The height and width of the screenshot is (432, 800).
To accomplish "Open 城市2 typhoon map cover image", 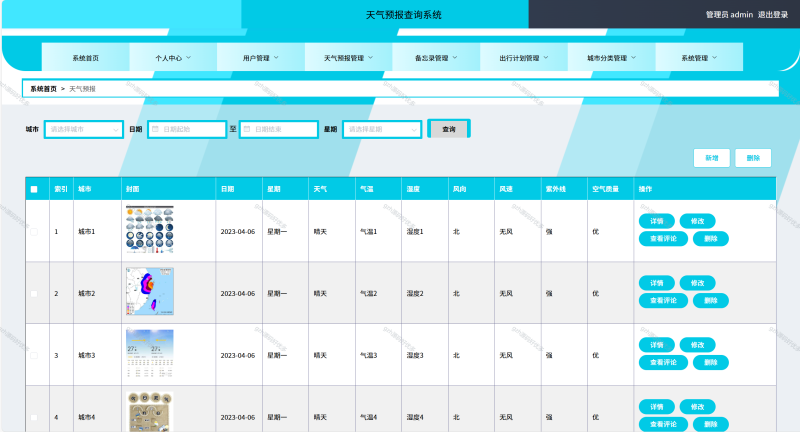I will point(149,292).
